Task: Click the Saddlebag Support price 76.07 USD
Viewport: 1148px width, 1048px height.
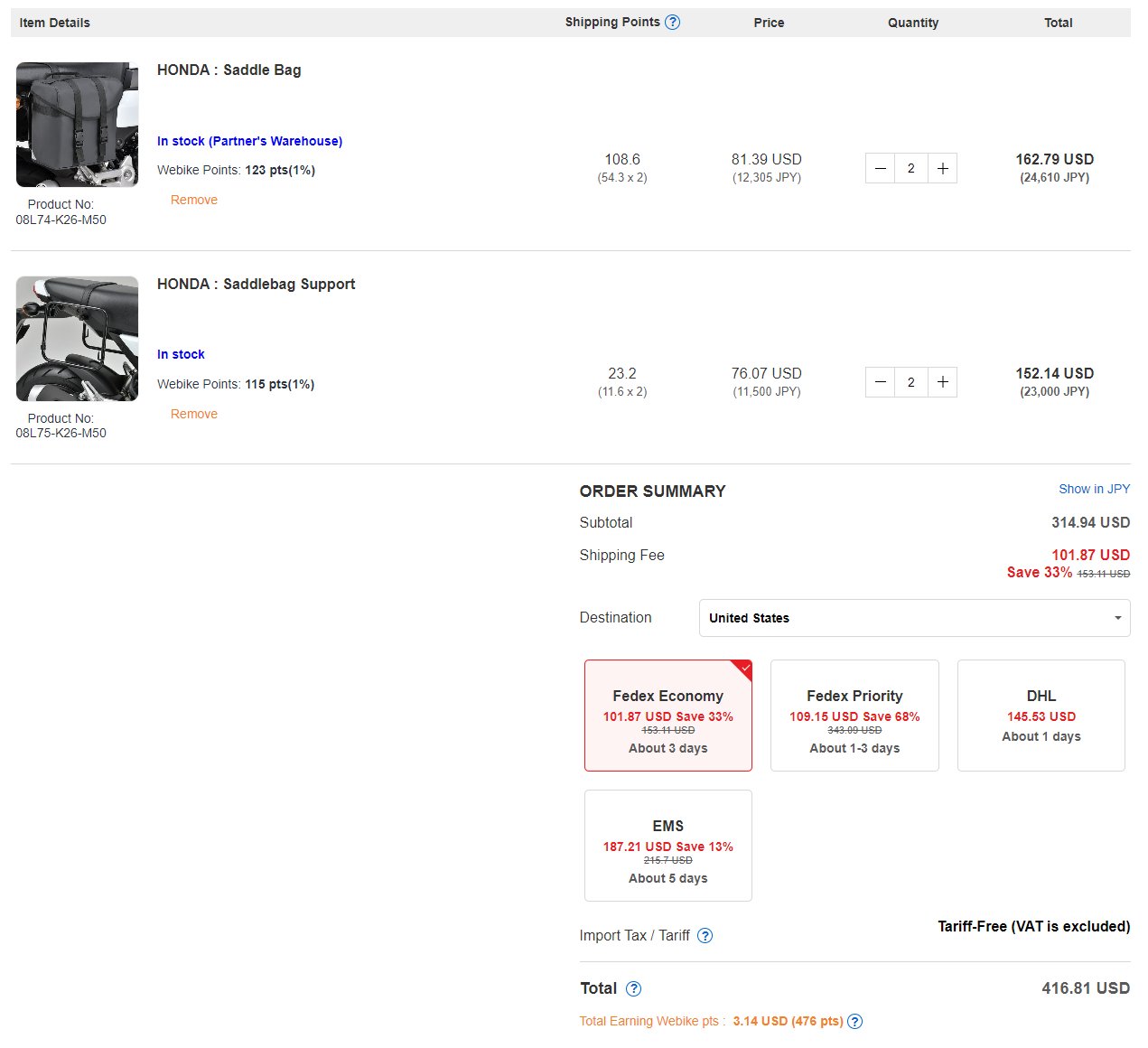Action: tap(767, 373)
